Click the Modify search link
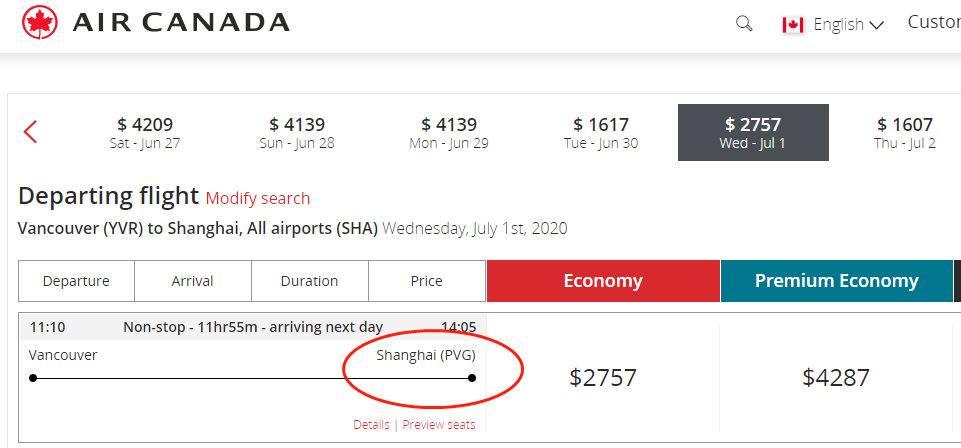This screenshot has width=961, height=448. click(x=258, y=198)
